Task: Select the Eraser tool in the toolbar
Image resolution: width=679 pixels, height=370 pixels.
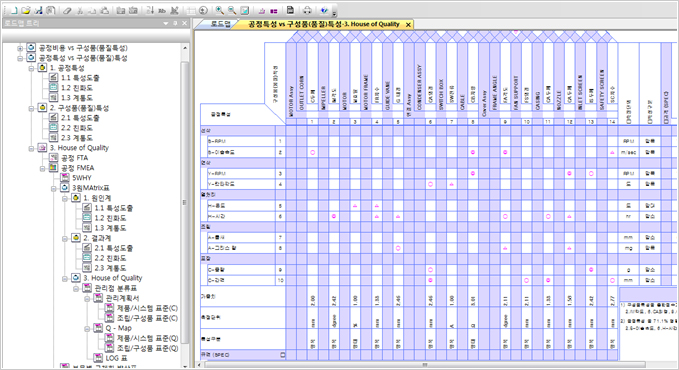Action: pos(67,10)
